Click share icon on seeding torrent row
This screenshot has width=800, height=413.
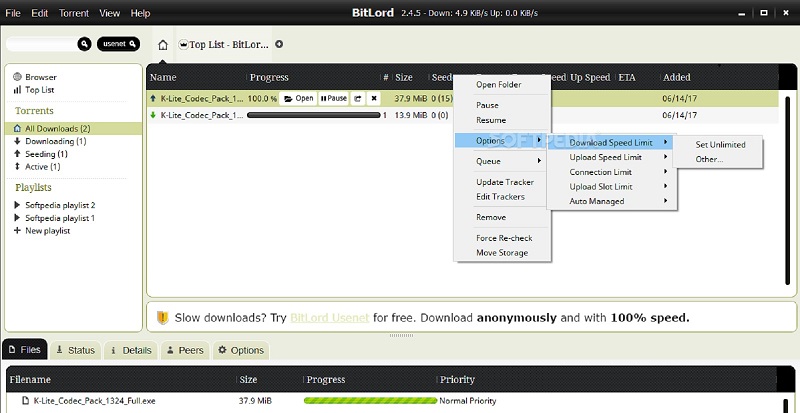click(358, 99)
